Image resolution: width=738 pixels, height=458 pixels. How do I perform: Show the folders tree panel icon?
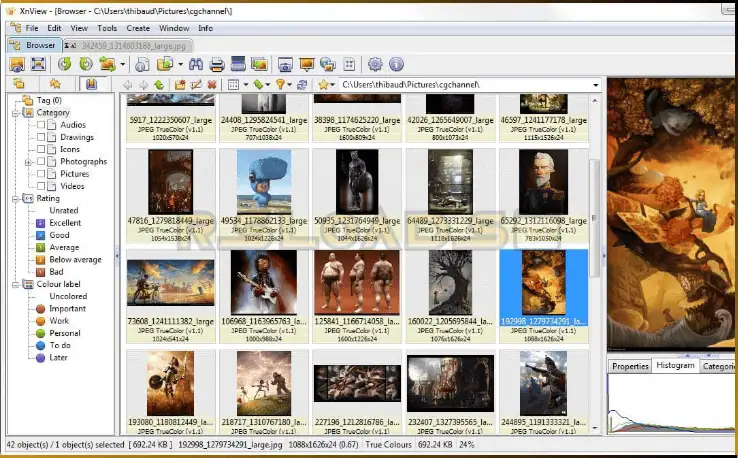pyautogui.click(x=19, y=84)
